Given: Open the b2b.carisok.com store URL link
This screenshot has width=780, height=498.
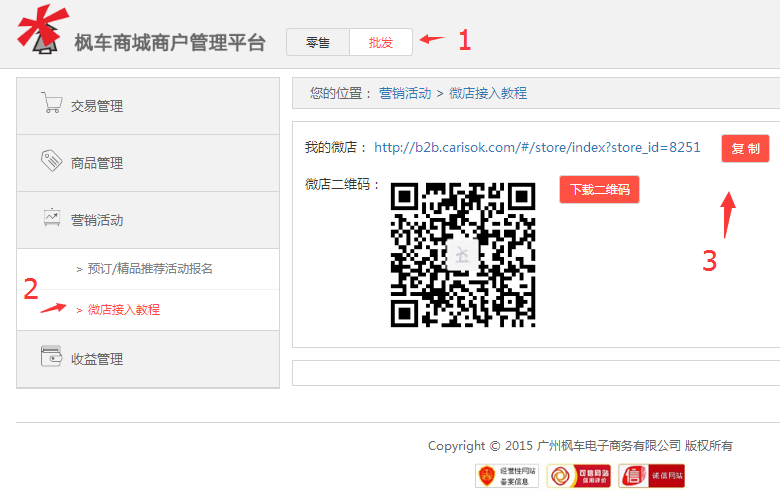Looking at the screenshot, I should [x=537, y=148].
